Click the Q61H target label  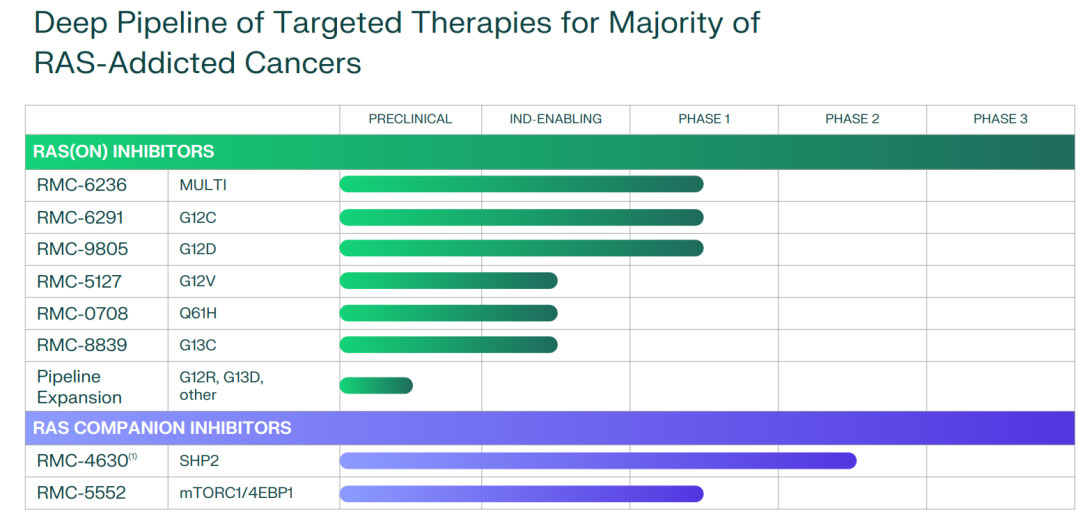click(198, 313)
